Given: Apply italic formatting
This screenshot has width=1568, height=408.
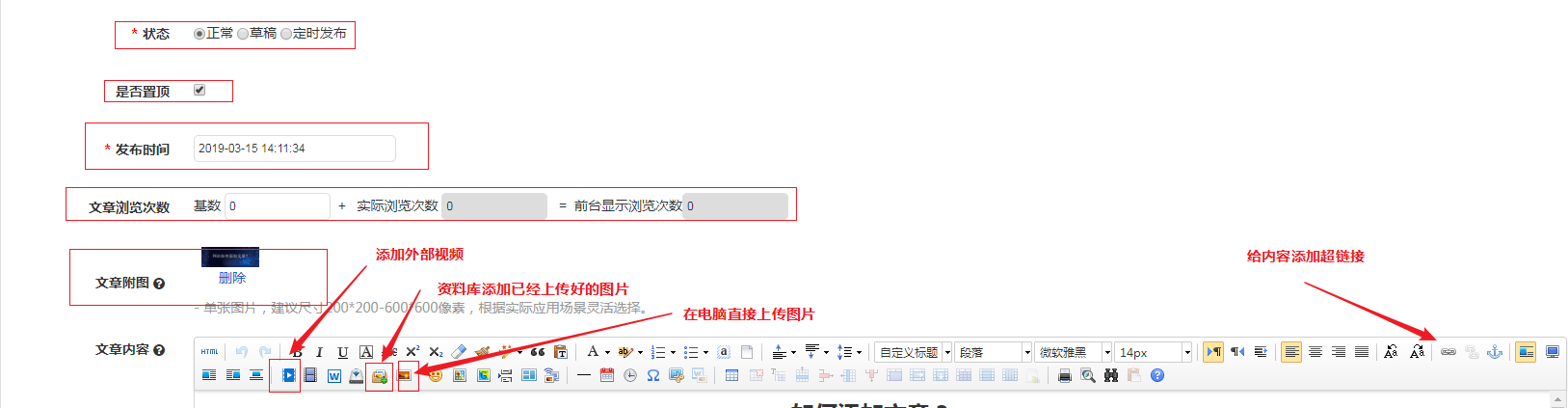Looking at the screenshot, I should (x=319, y=352).
